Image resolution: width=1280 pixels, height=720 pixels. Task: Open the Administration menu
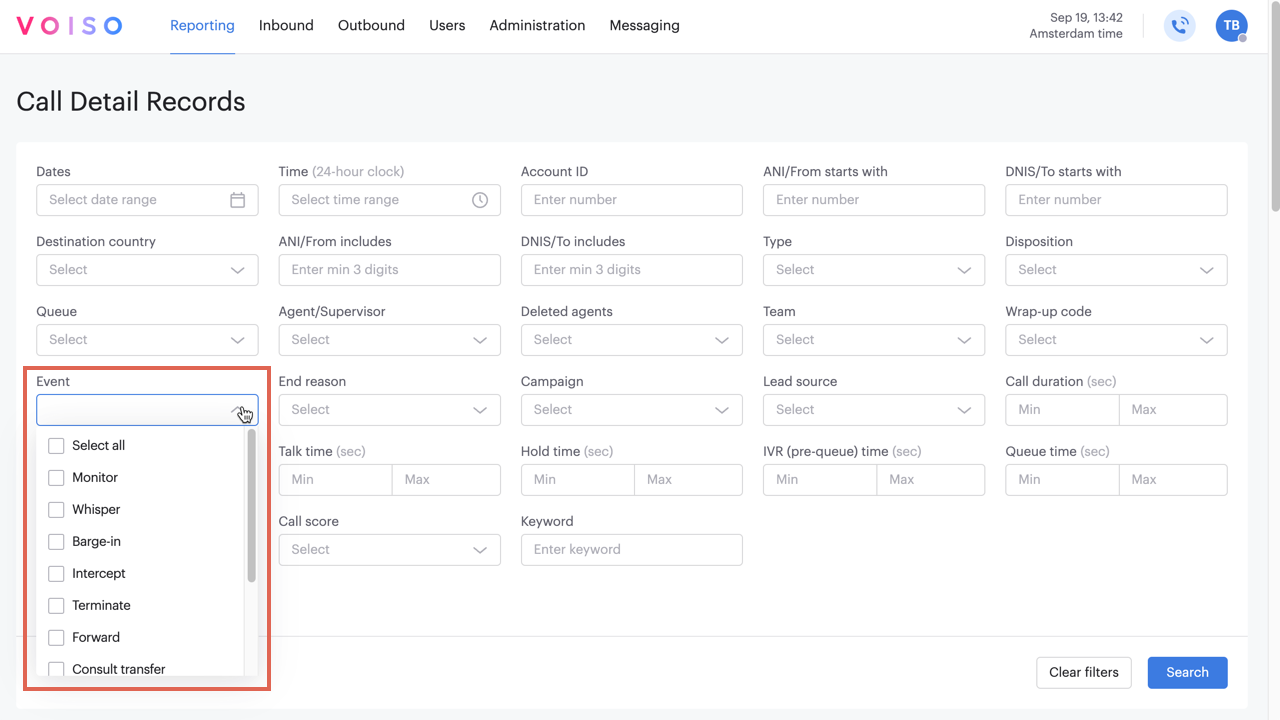[x=537, y=26]
